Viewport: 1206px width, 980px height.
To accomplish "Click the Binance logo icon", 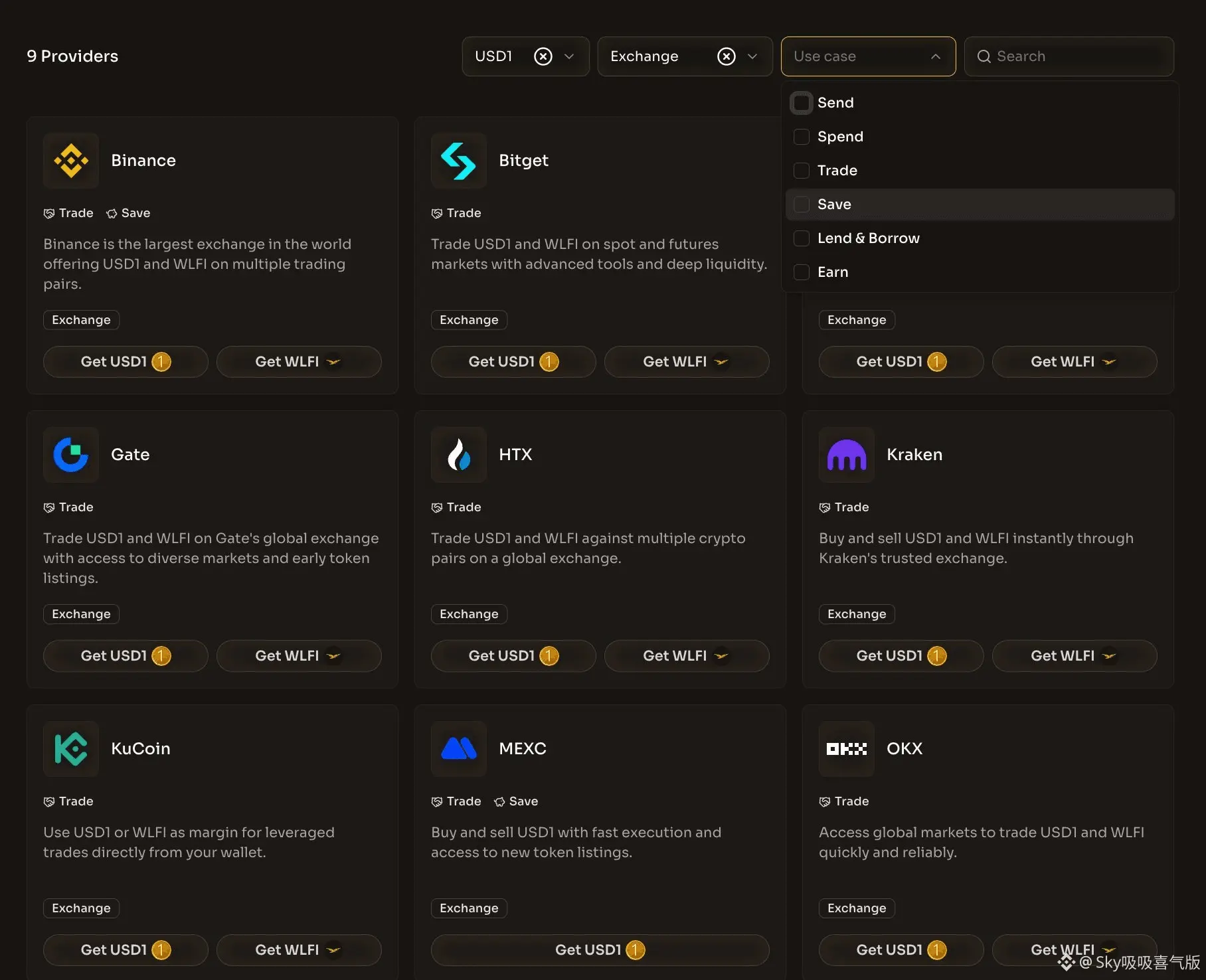I will coord(71,161).
